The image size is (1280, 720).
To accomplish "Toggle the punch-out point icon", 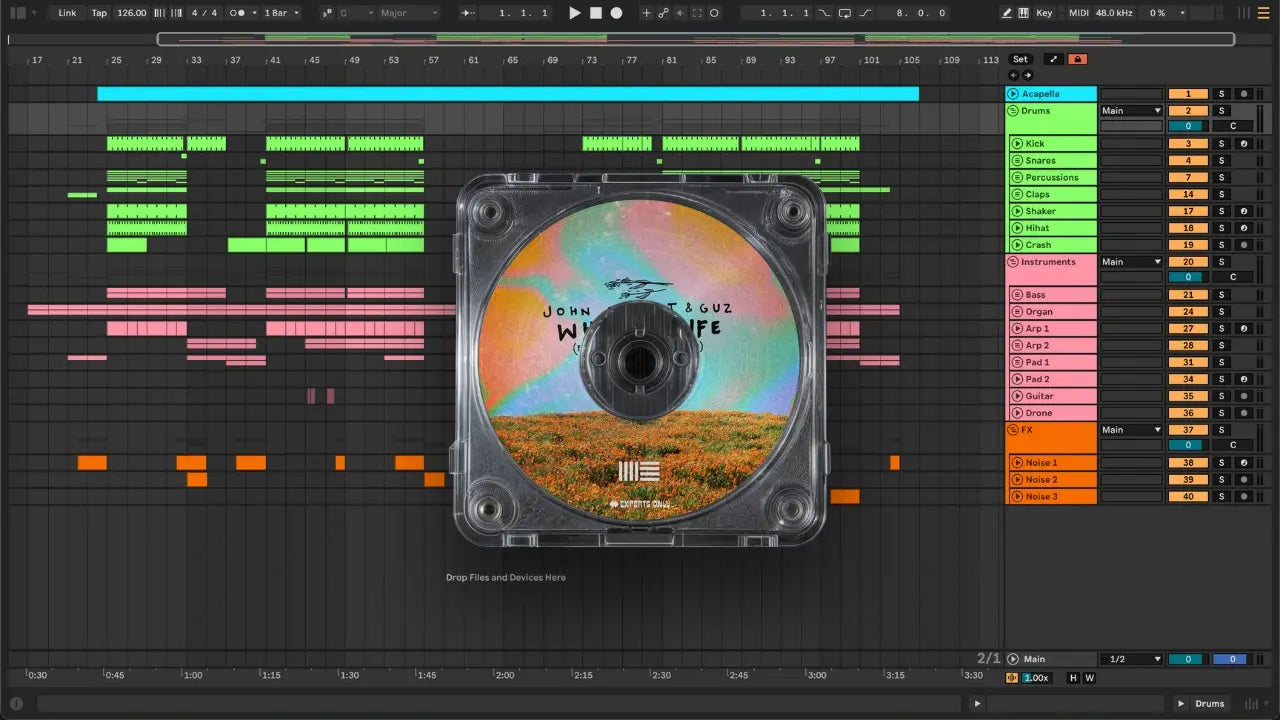I will pos(865,13).
